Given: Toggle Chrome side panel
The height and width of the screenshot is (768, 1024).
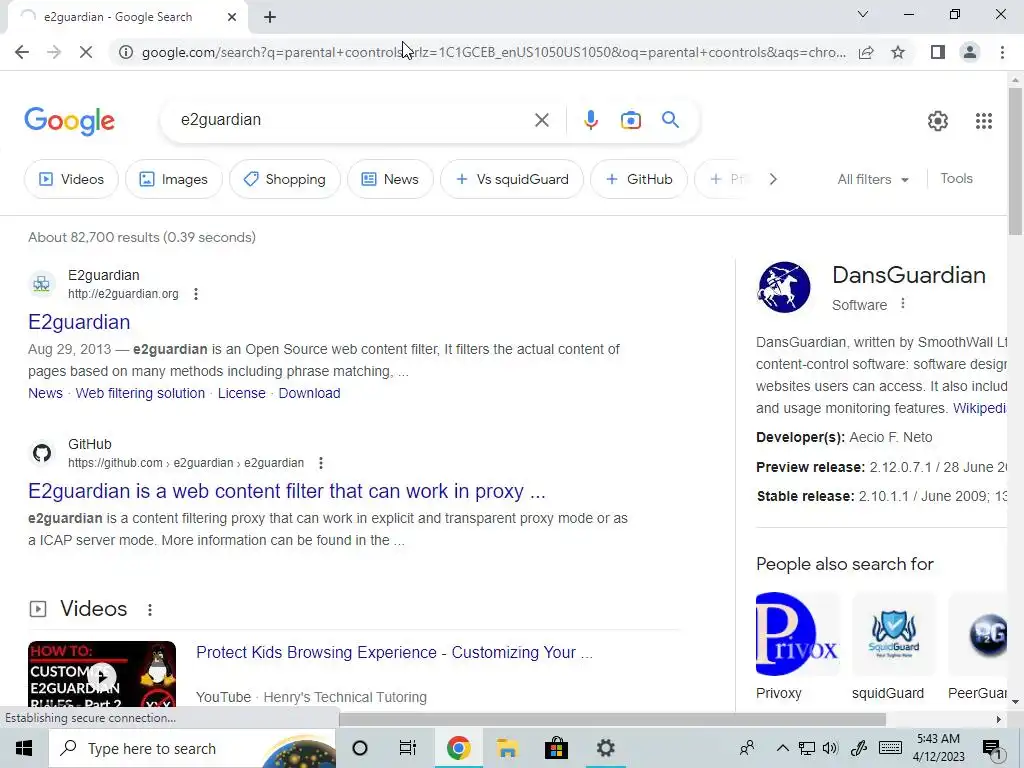Looking at the screenshot, I should [x=938, y=52].
